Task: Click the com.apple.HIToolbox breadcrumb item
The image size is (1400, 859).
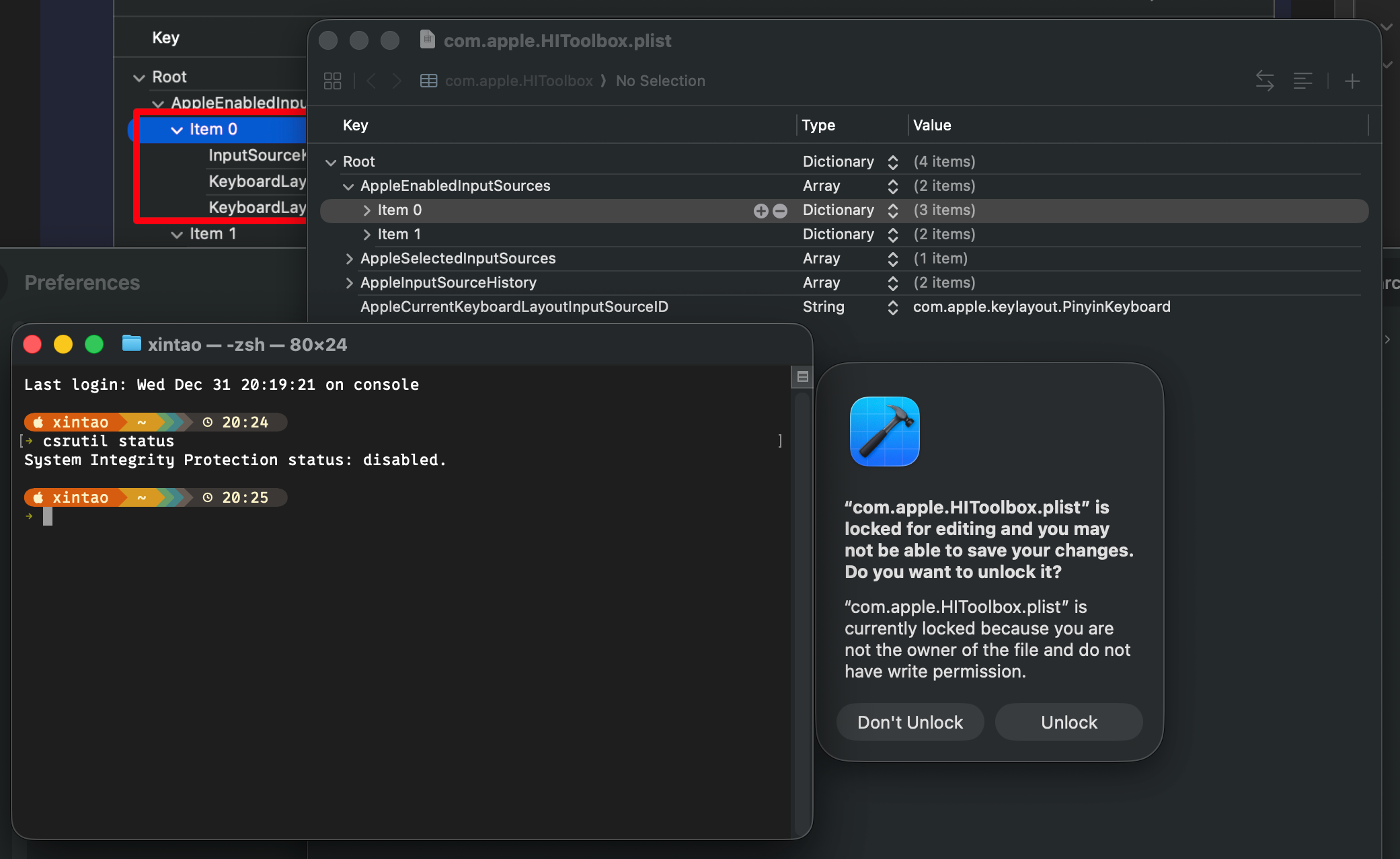Action: (518, 81)
